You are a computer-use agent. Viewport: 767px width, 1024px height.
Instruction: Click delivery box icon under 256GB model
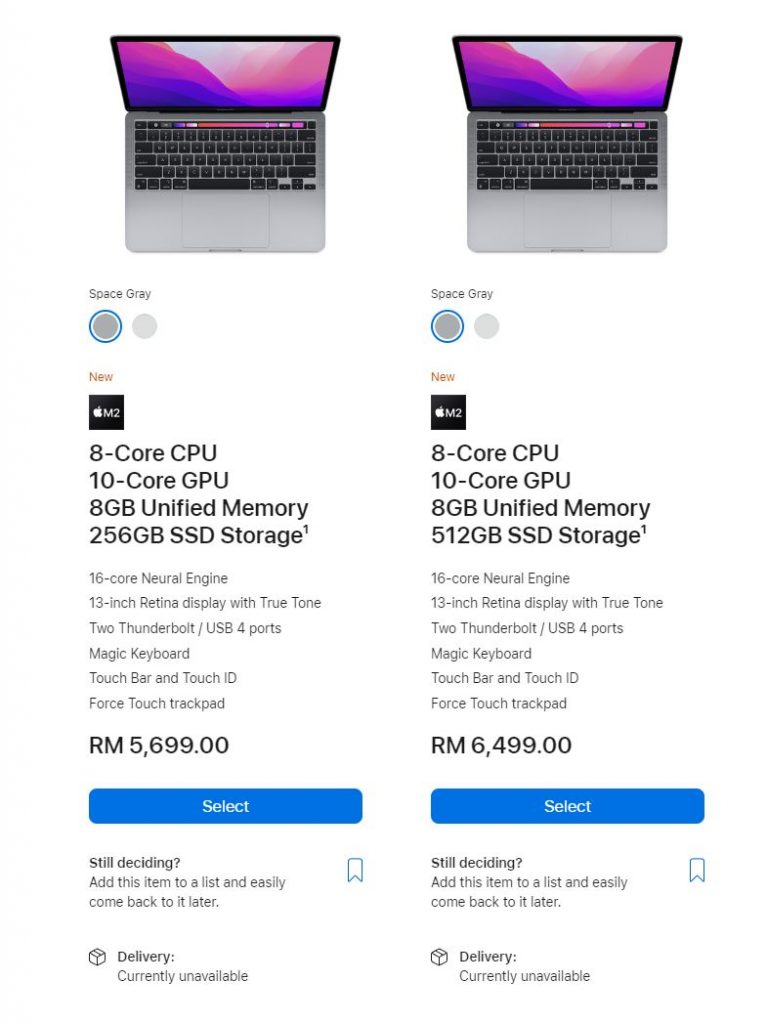tap(97, 957)
